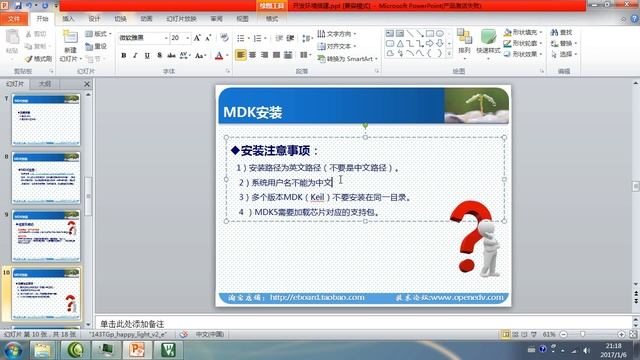The height and width of the screenshot is (360, 640).
Task: Select the Rectangle shape in gallery
Action: click(430, 33)
